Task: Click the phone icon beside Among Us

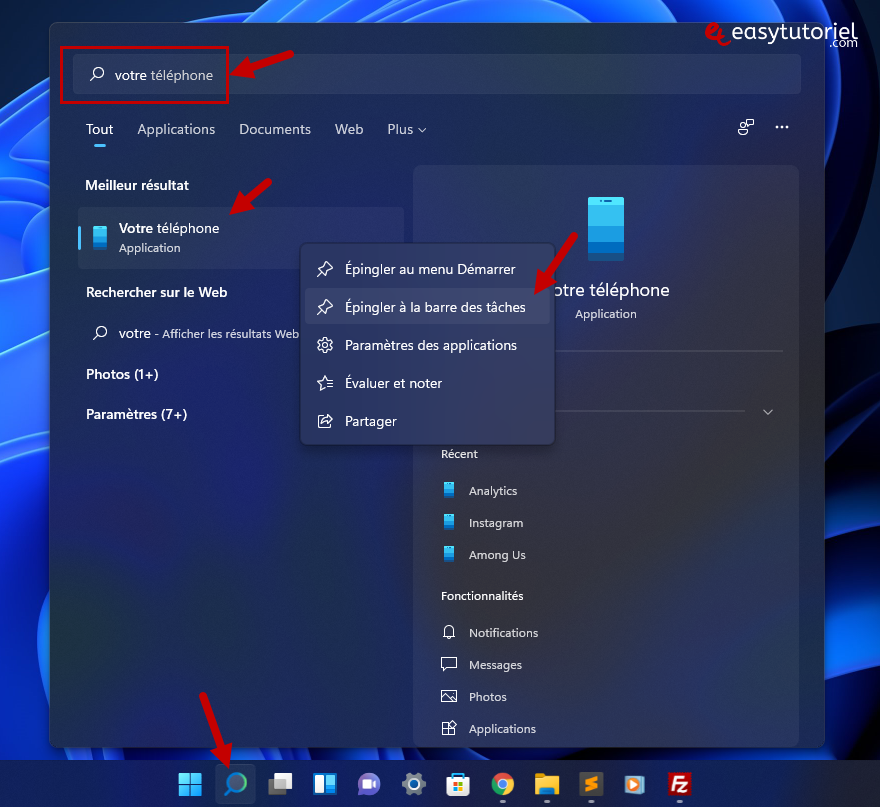Action: [x=449, y=554]
